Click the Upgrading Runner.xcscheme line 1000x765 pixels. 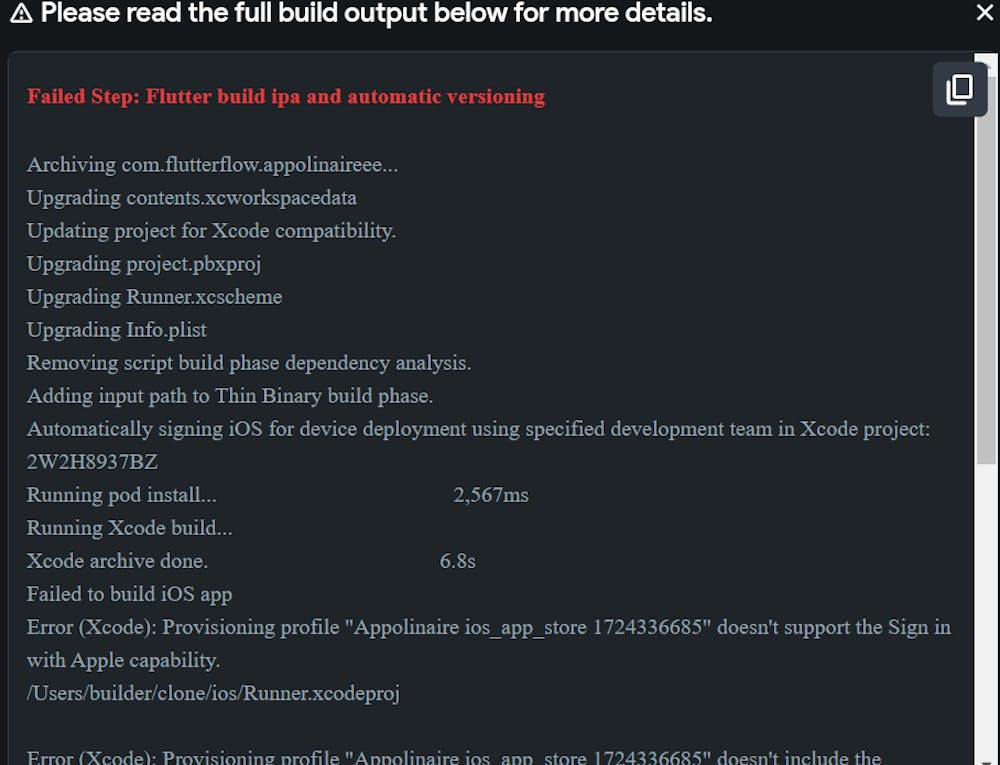(x=154, y=297)
